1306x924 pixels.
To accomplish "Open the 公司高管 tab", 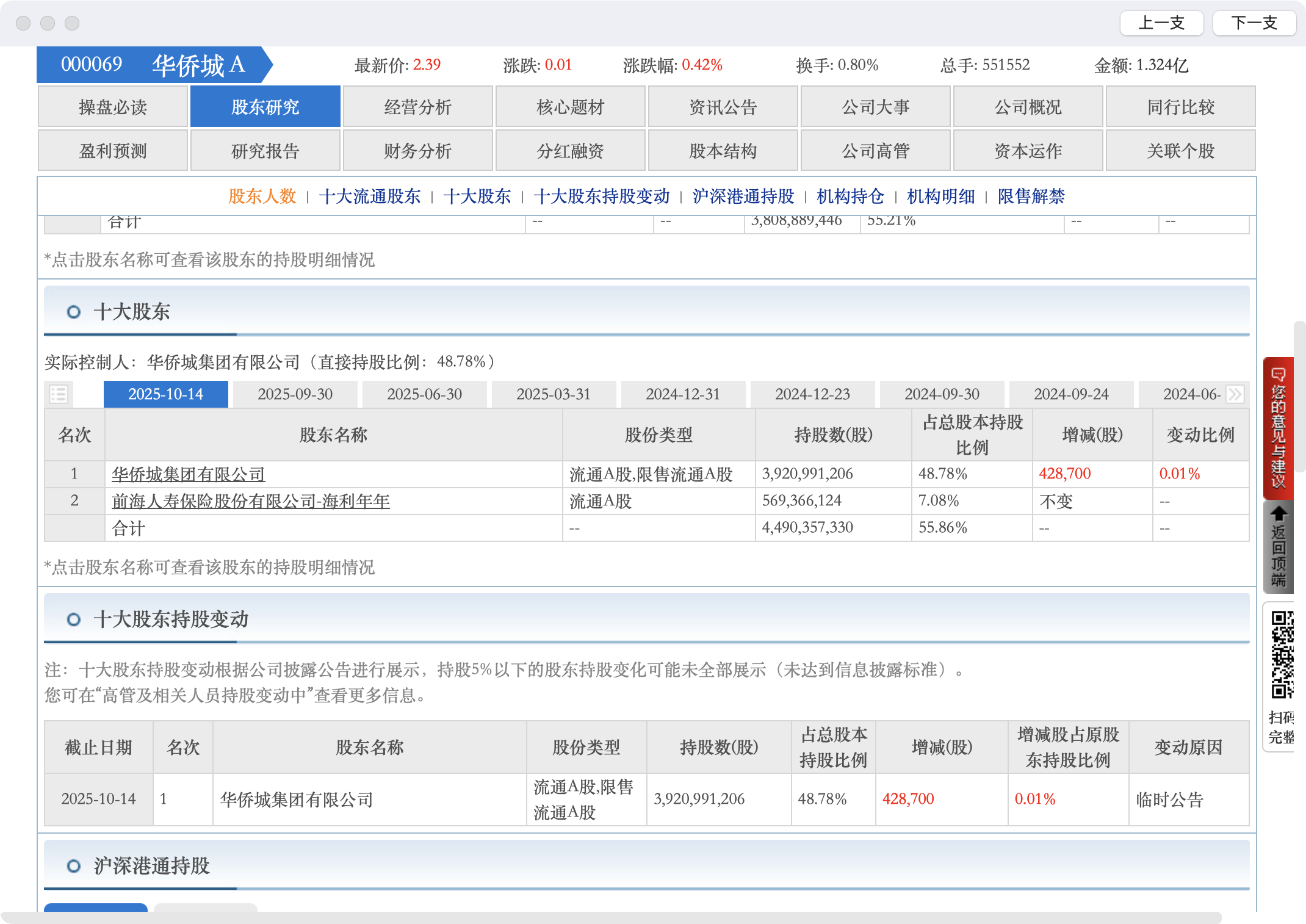I will coord(876,151).
